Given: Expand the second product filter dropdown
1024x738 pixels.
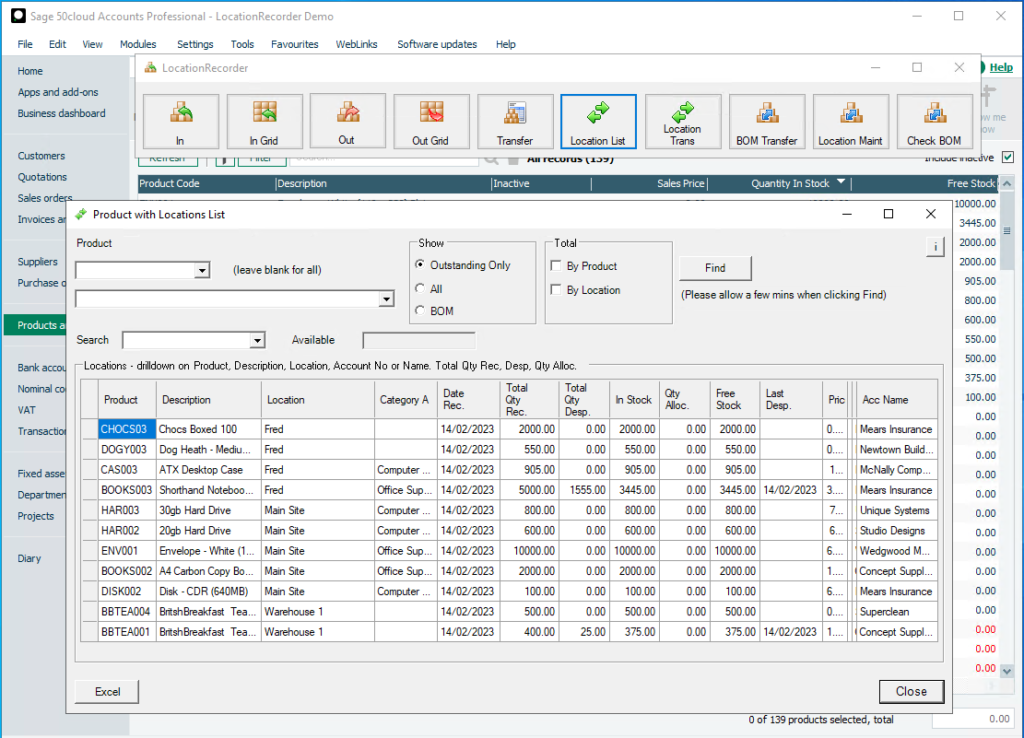Looking at the screenshot, I should tap(386, 298).
